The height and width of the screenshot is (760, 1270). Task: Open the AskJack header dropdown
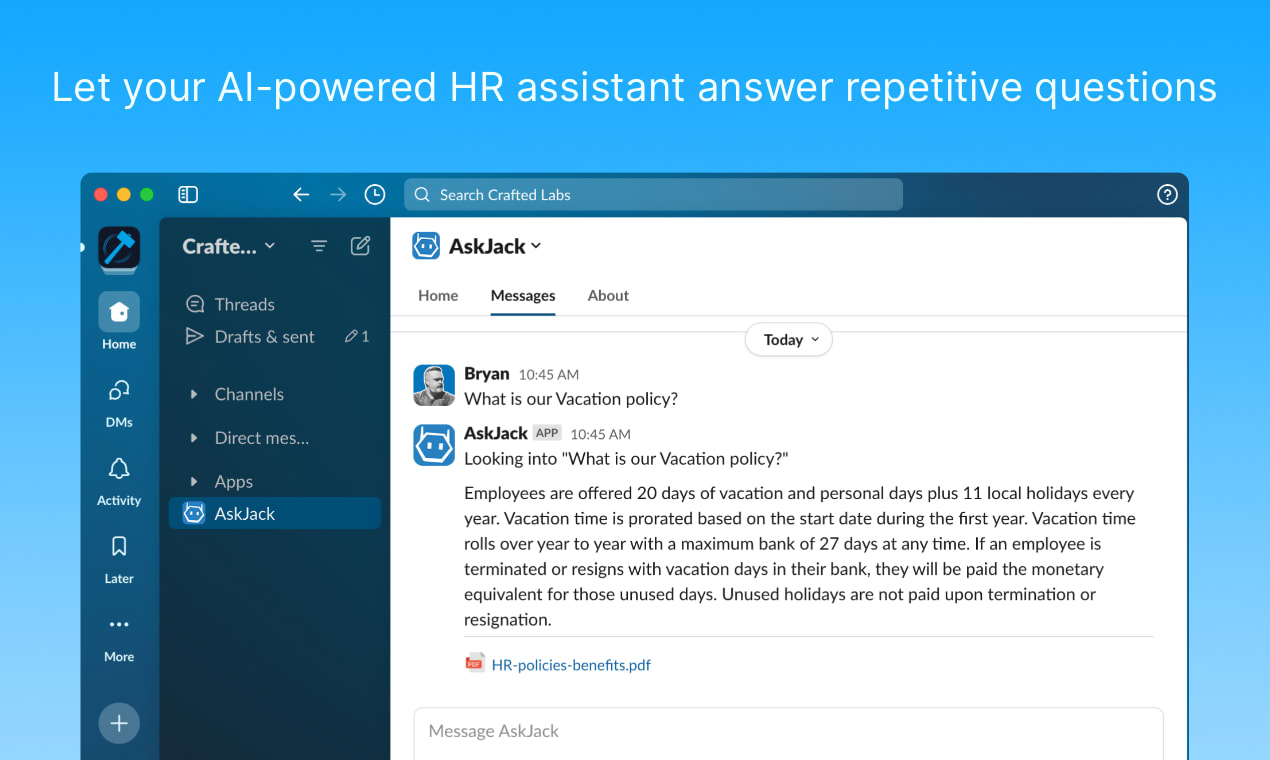point(495,246)
